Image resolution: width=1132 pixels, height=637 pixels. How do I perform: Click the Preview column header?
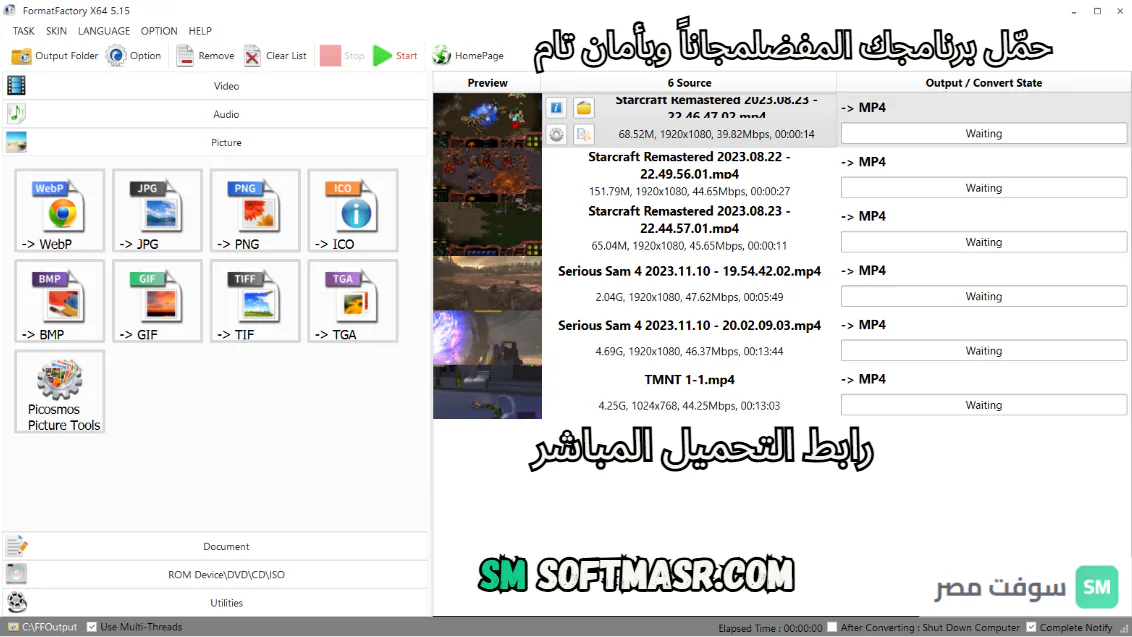(x=487, y=82)
